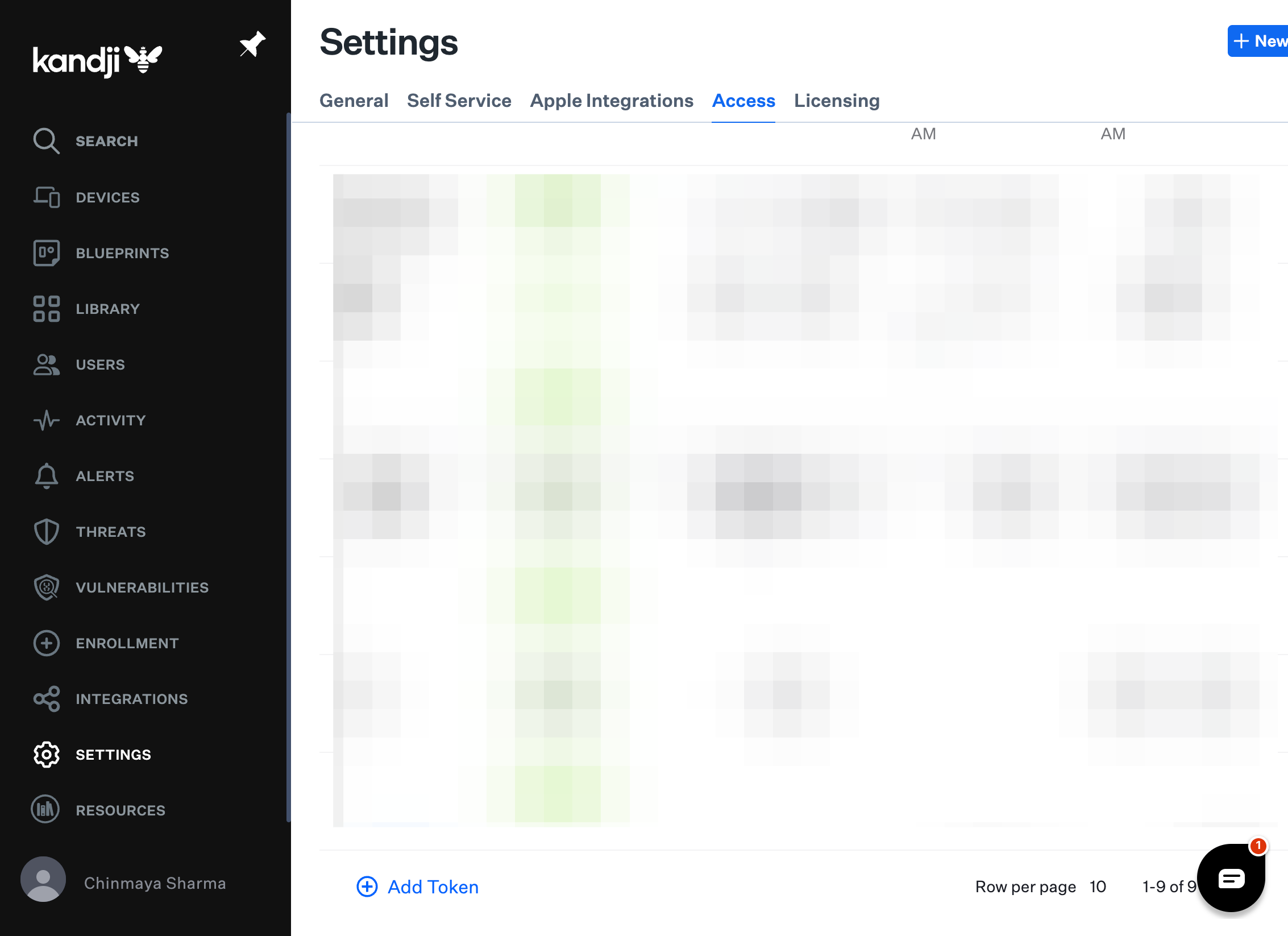Open the rows per page dropdown
Viewport: 1288px width, 936px height.
click(x=1098, y=887)
